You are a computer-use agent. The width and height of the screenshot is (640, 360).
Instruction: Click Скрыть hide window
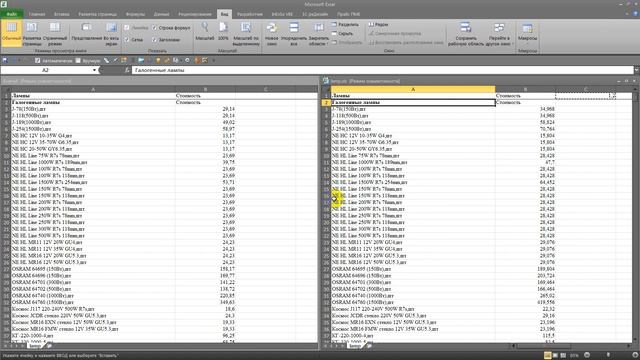342,33
